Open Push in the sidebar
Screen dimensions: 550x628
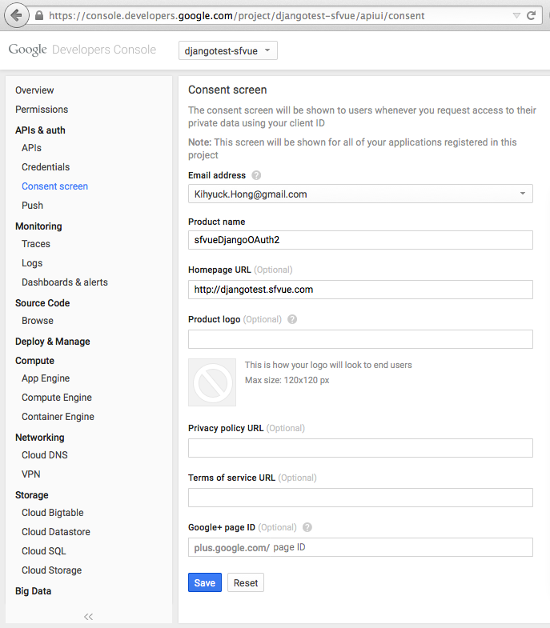click(x=32, y=205)
